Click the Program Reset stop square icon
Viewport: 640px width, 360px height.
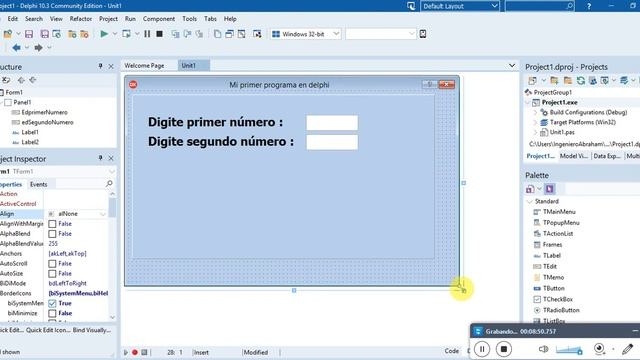(160, 34)
